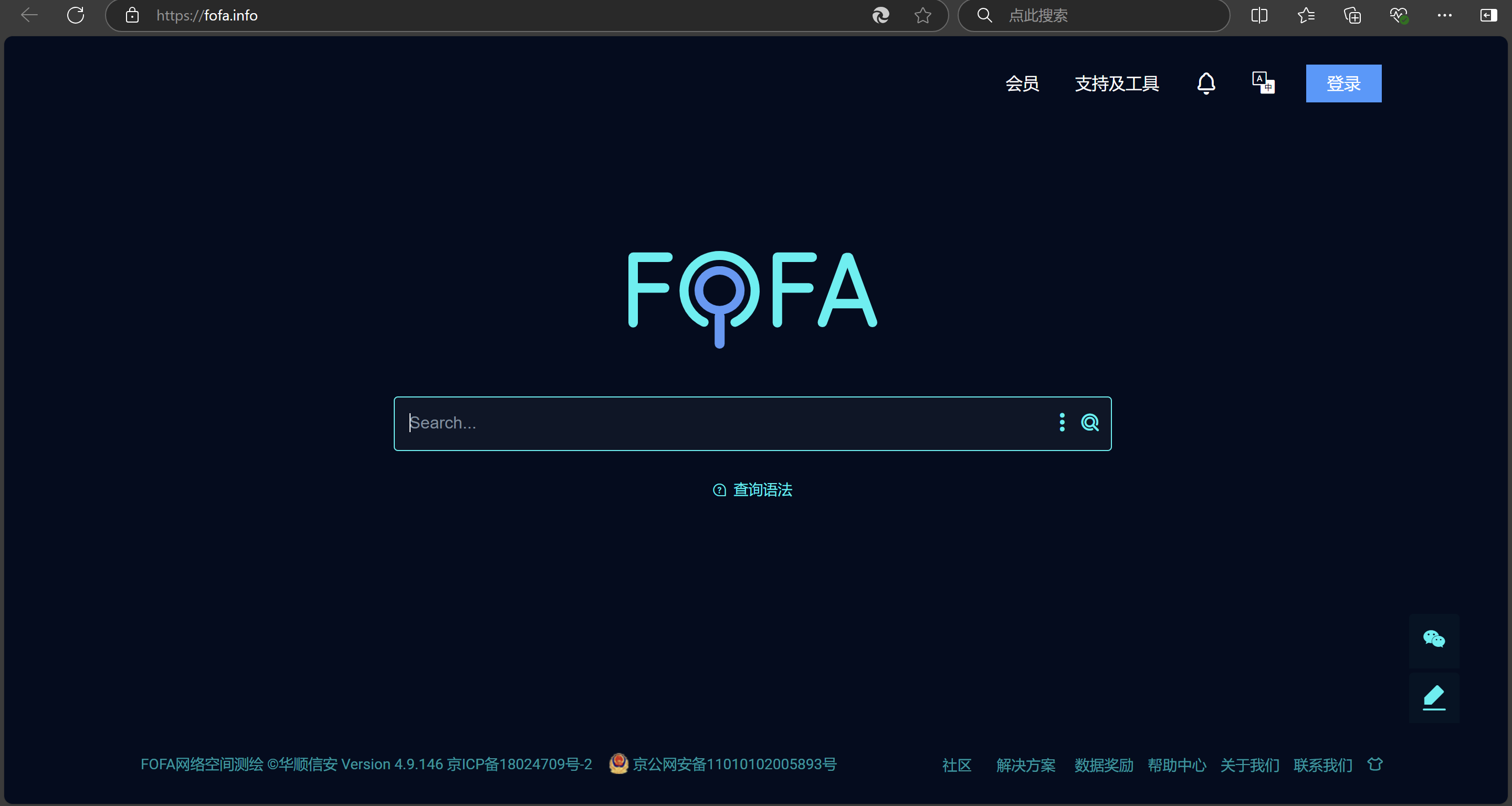Click the search magnifier icon in FOFA box
Screen dimensions: 1512x806
pyautogui.click(x=1090, y=423)
